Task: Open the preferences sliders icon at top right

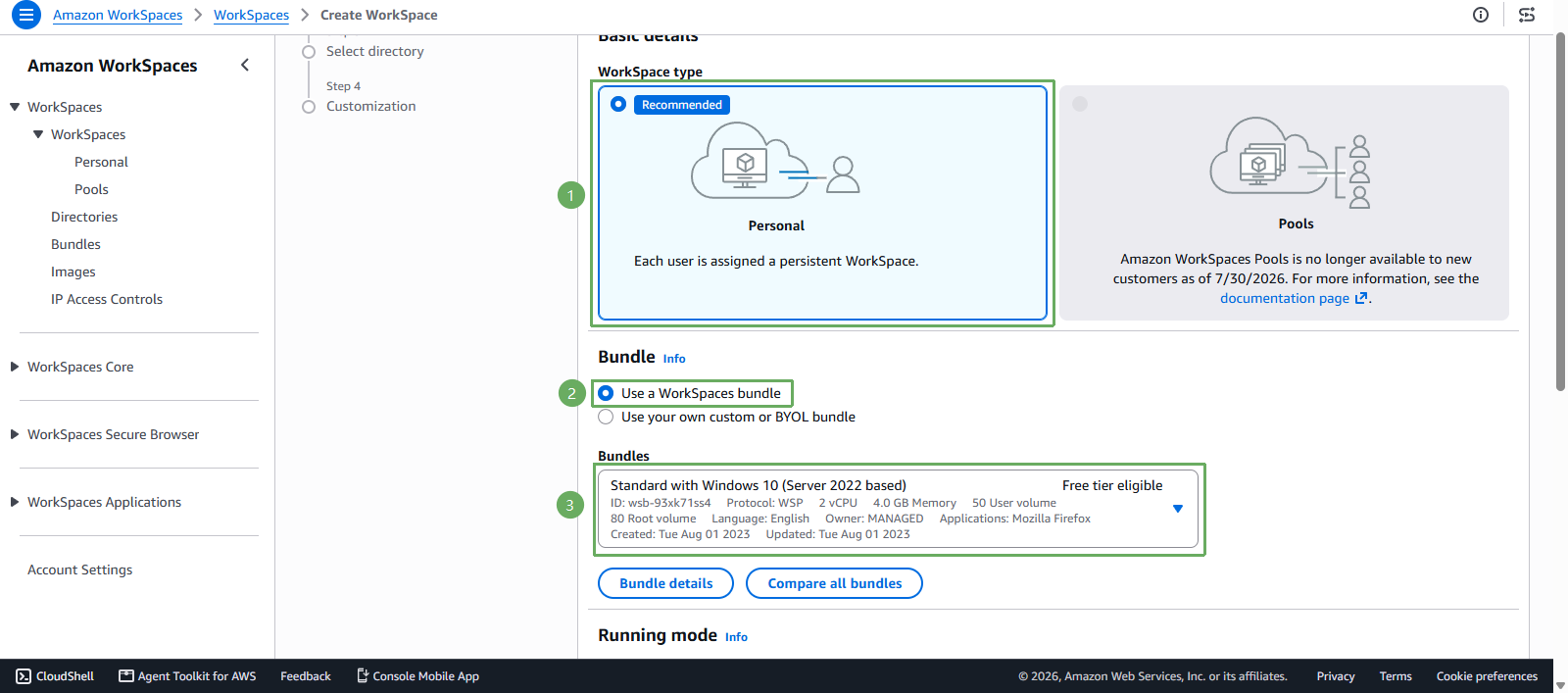Action: [1527, 15]
